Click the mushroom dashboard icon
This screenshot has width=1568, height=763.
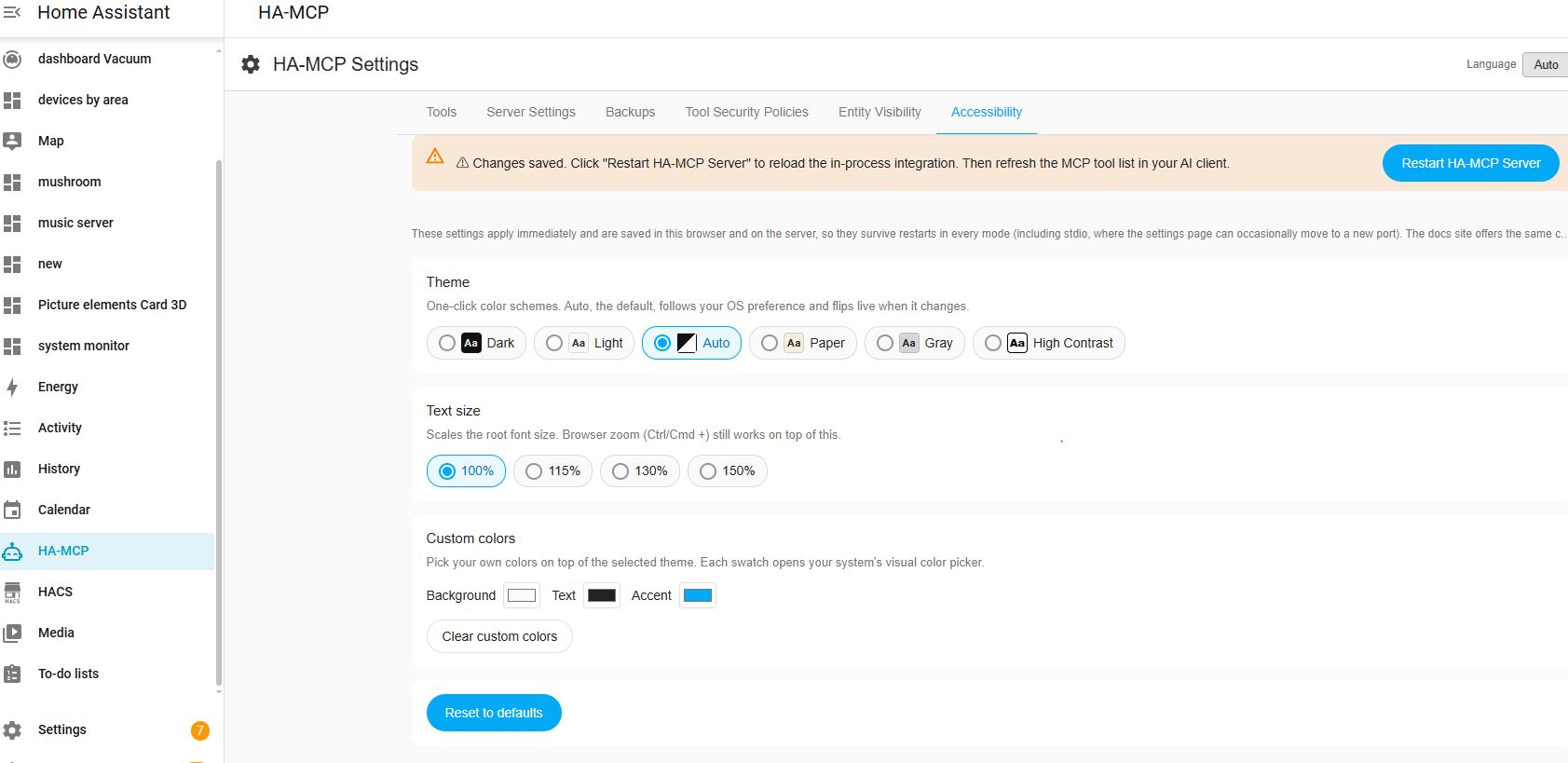(x=12, y=182)
